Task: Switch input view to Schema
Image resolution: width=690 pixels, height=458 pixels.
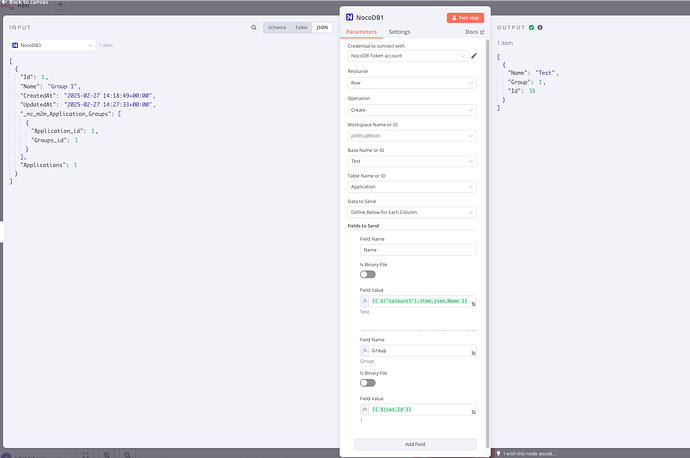Action: point(277,27)
